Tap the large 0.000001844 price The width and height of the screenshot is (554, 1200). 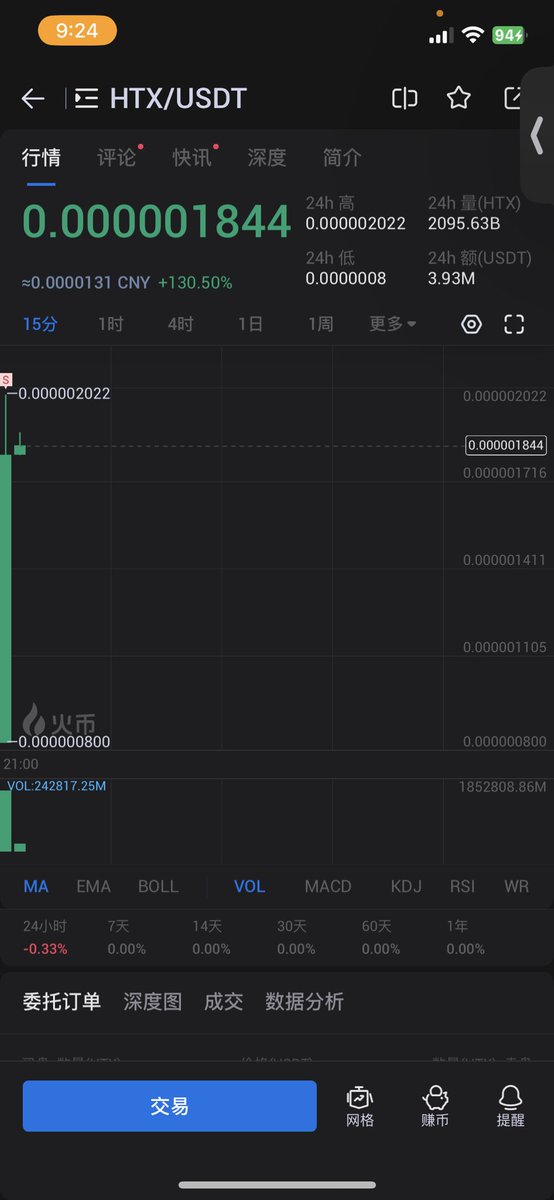(156, 222)
